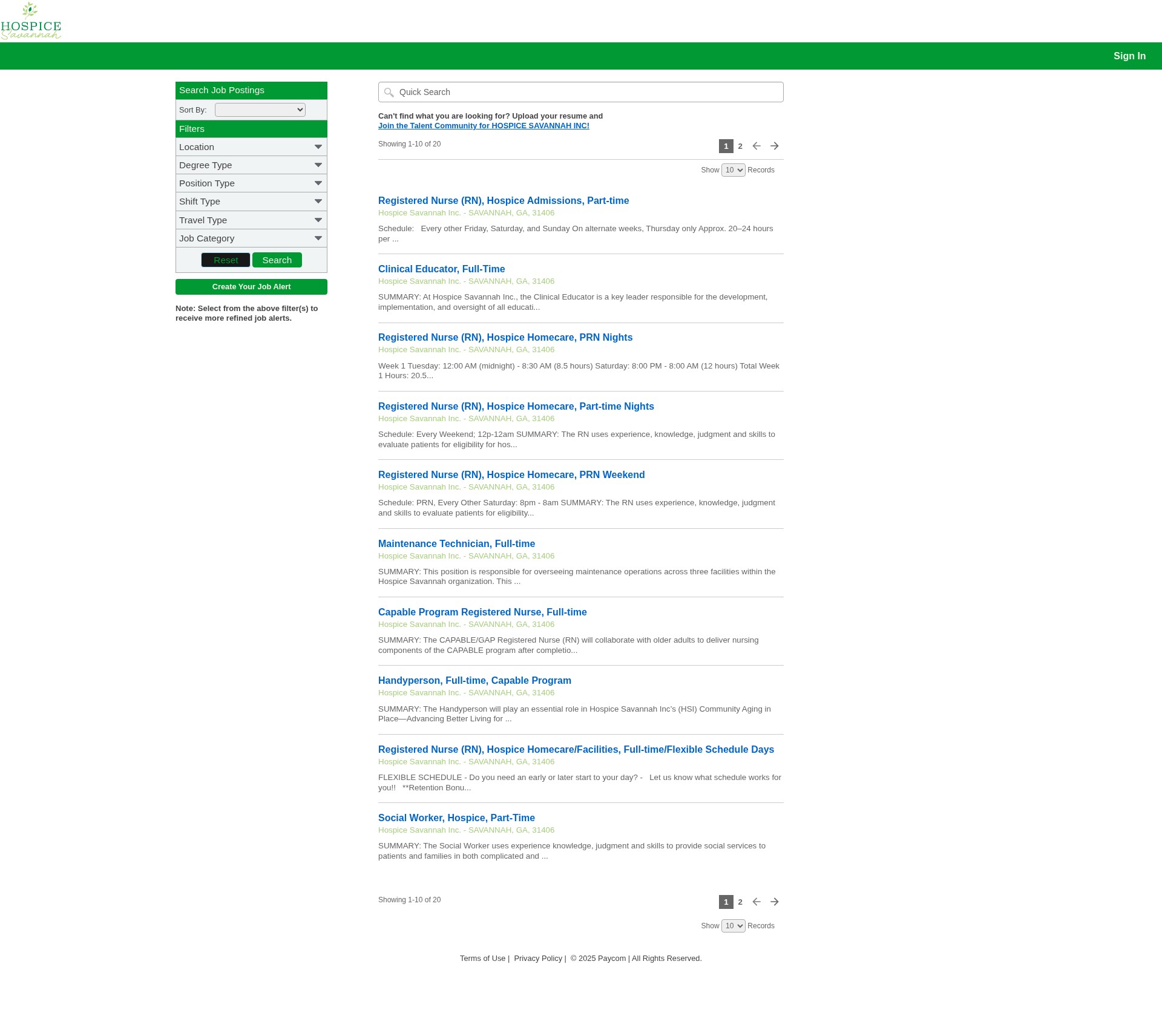The image size is (1162, 1036).
Task: Click Sign In in the green header
Action: 1129,56
